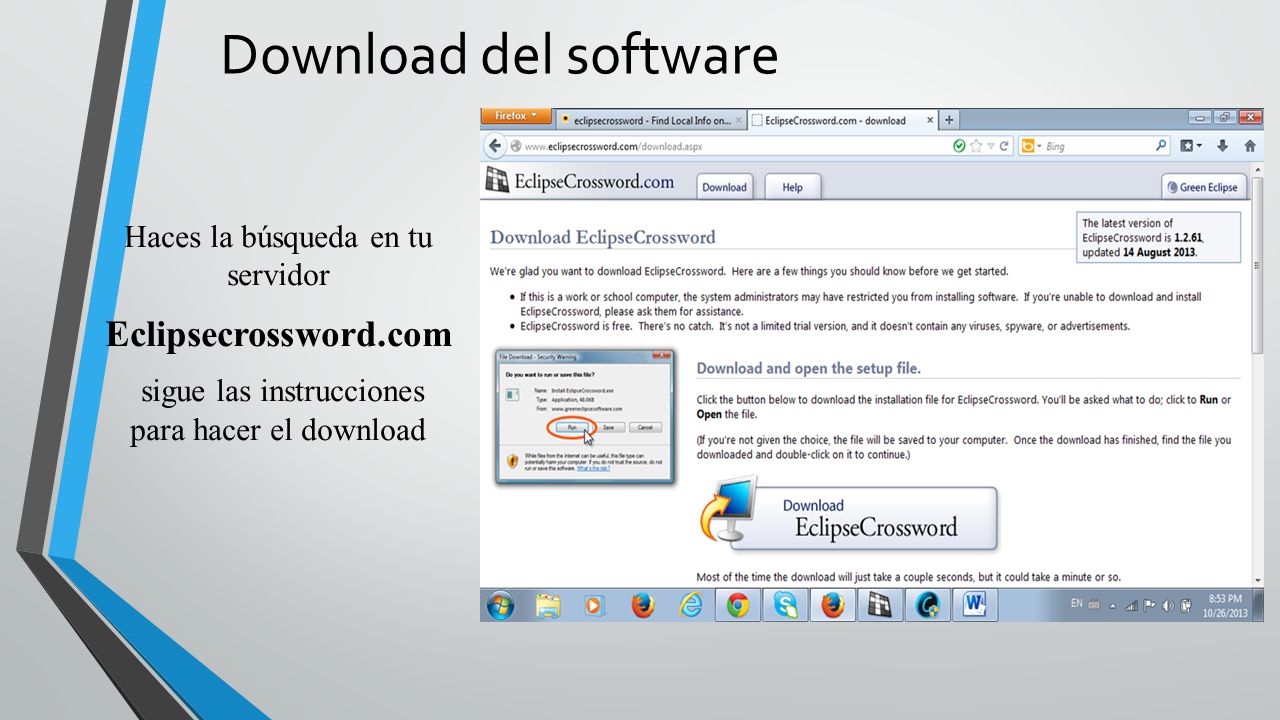Open the Firefox menu button

(x=516, y=116)
